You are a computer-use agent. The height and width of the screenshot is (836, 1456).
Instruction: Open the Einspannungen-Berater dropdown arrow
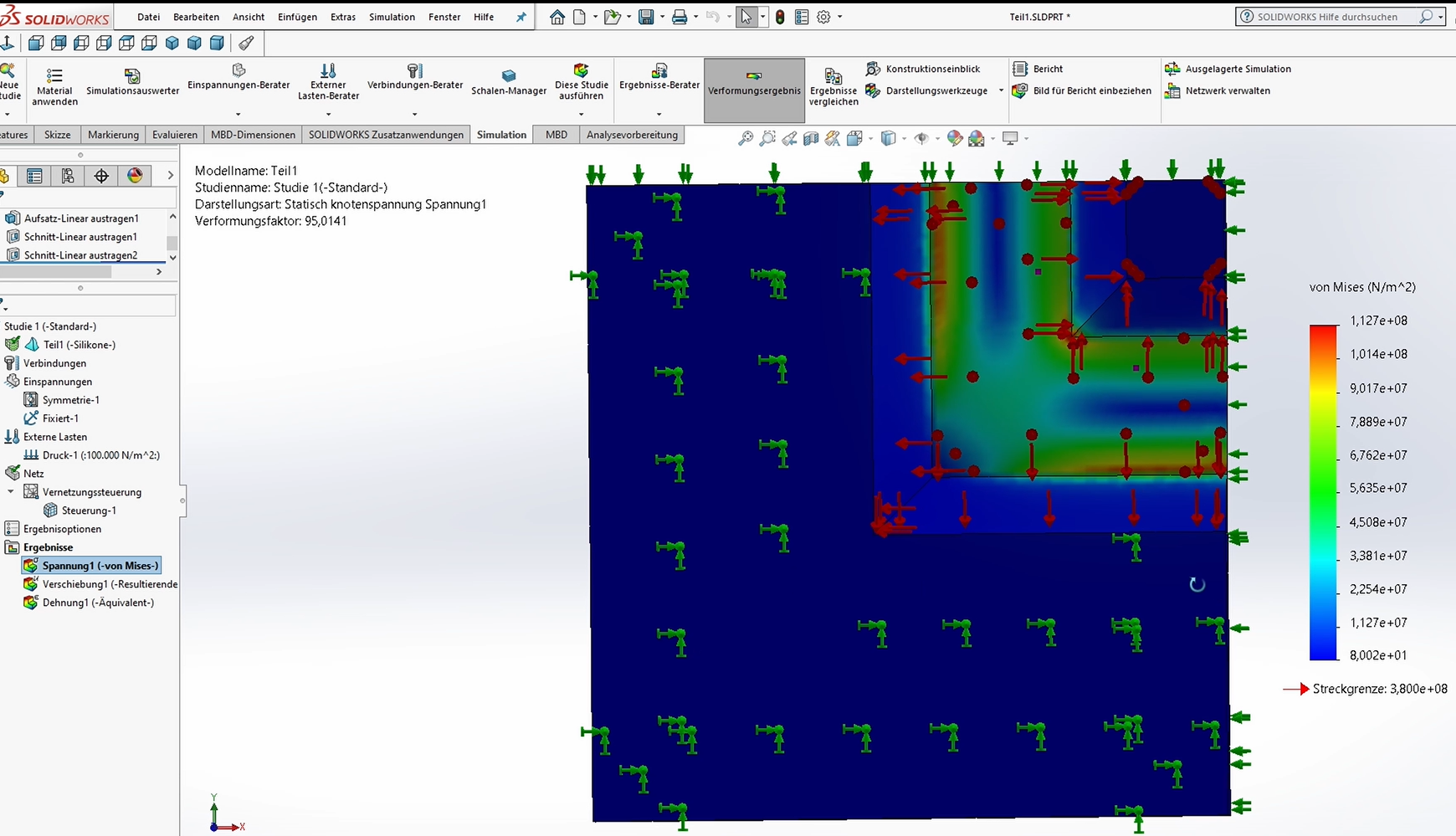(238, 115)
